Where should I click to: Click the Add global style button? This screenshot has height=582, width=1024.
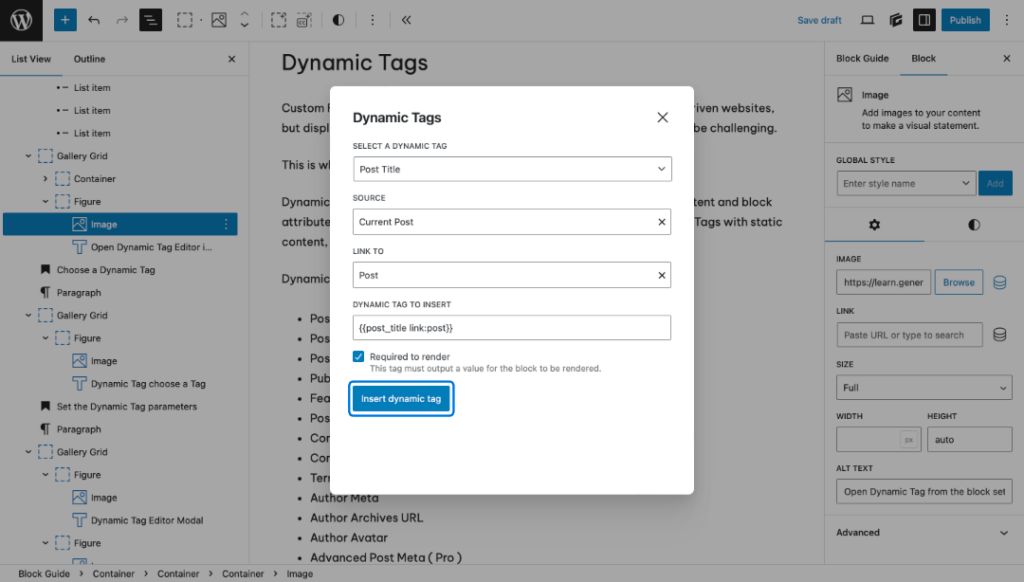(995, 184)
